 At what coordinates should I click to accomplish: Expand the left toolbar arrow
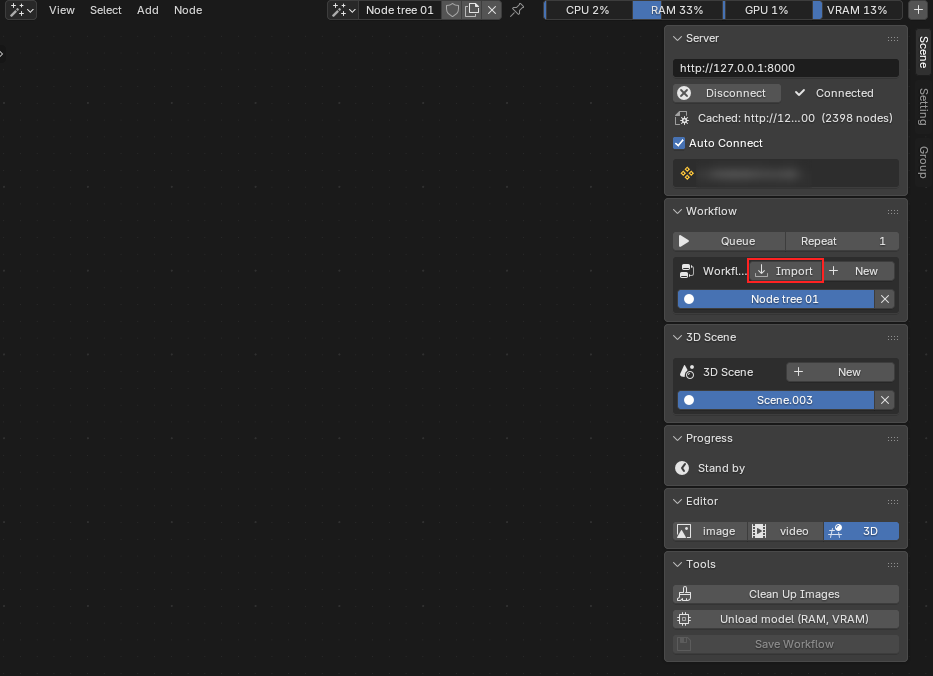2,54
